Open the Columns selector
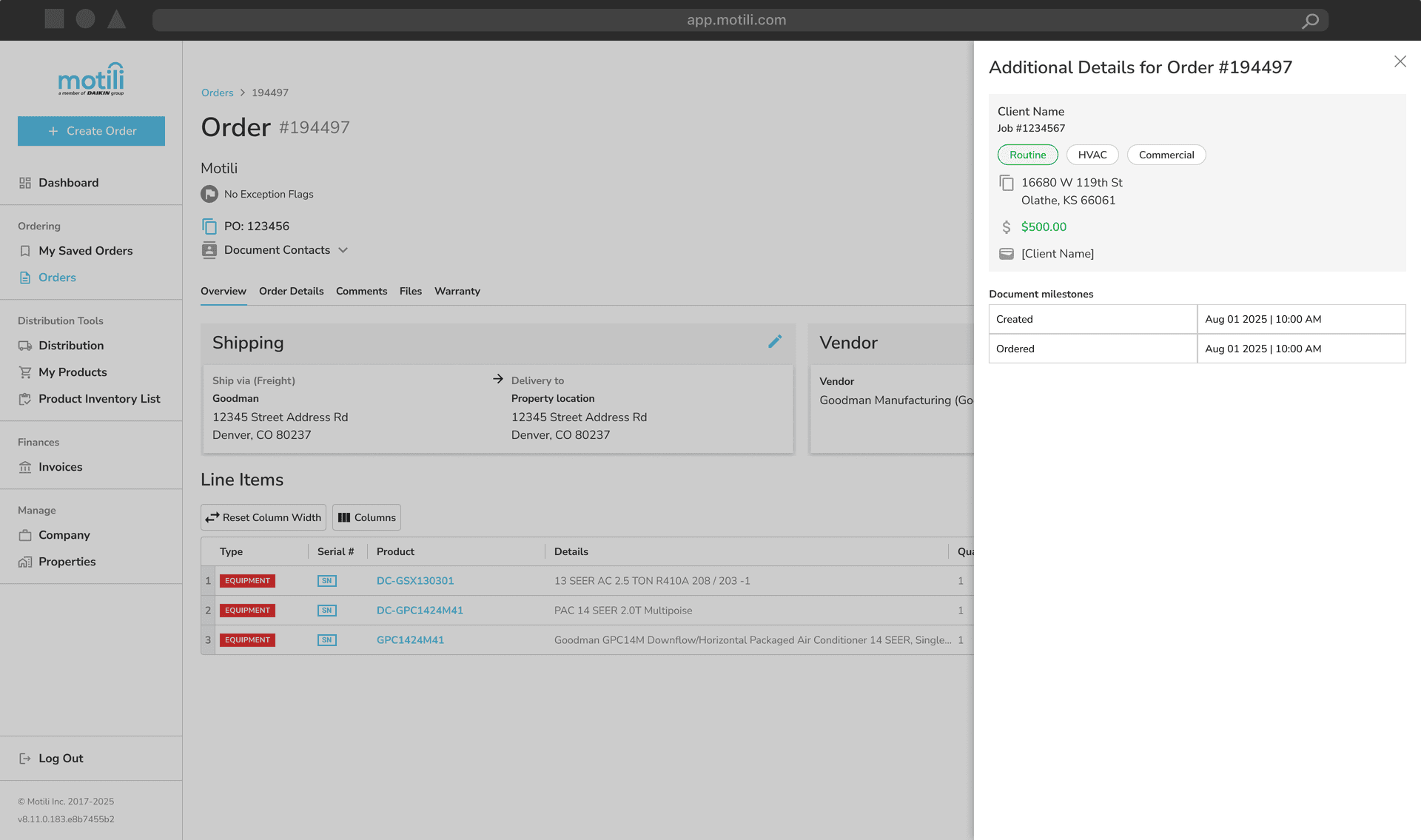The width and height of the screenshot is (1421, 840). 366,517
